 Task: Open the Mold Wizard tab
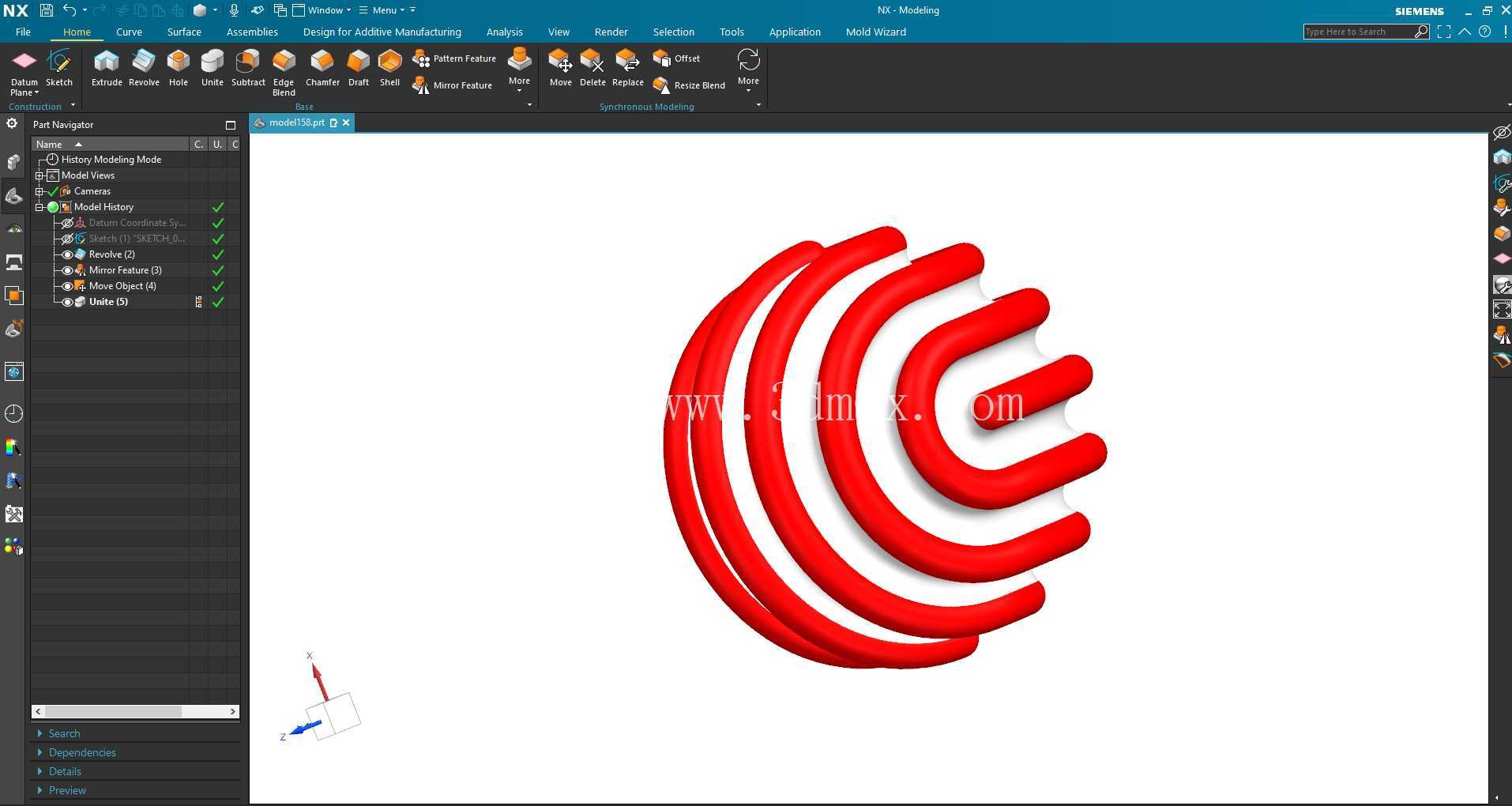coord(875,32)
